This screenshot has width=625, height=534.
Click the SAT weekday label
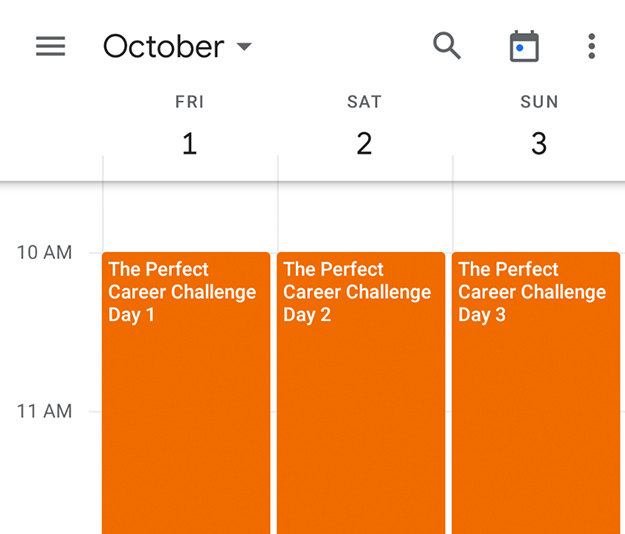(364, 102)
